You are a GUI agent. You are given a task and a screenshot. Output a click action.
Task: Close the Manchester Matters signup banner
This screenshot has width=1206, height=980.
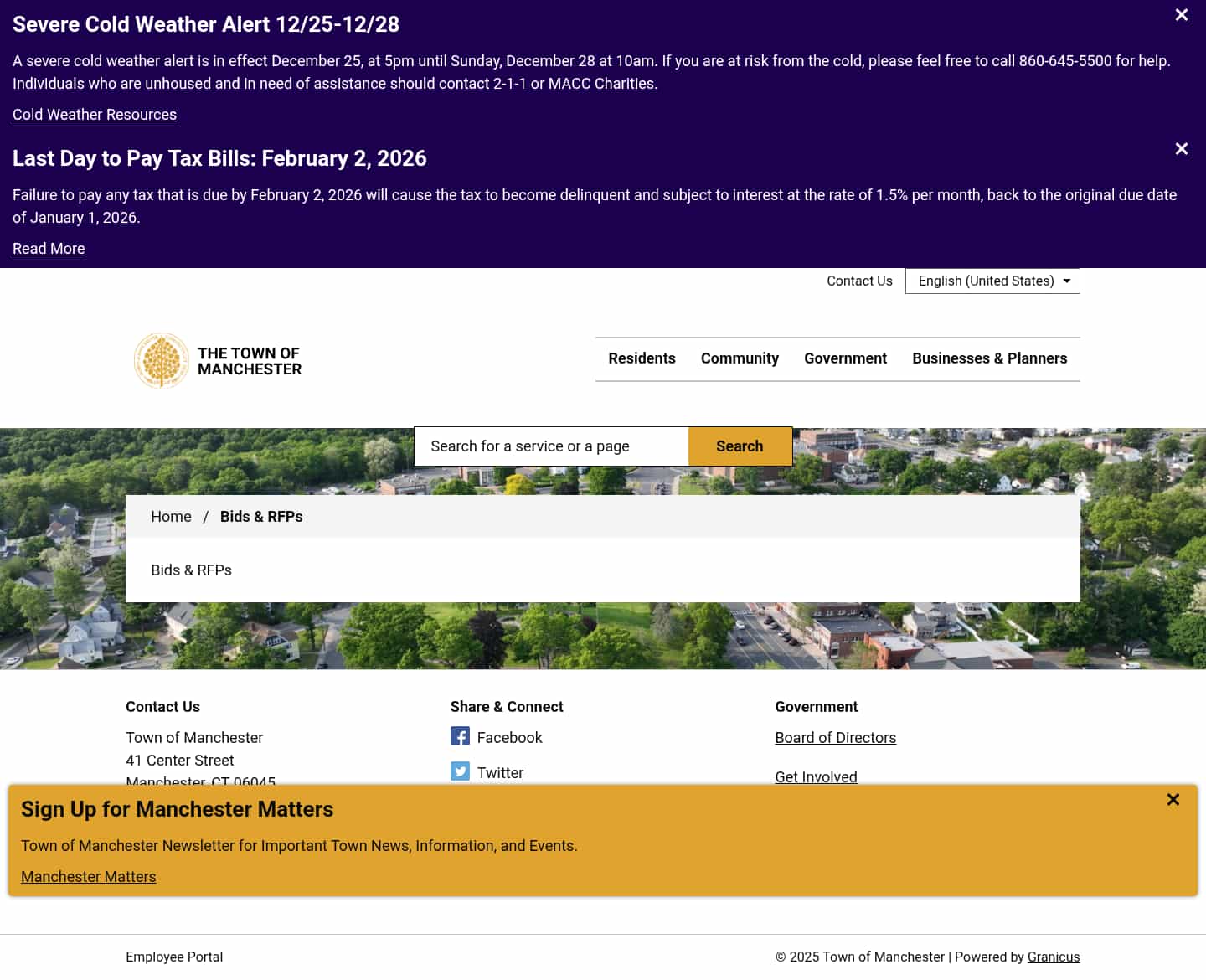click(1172, 799)
